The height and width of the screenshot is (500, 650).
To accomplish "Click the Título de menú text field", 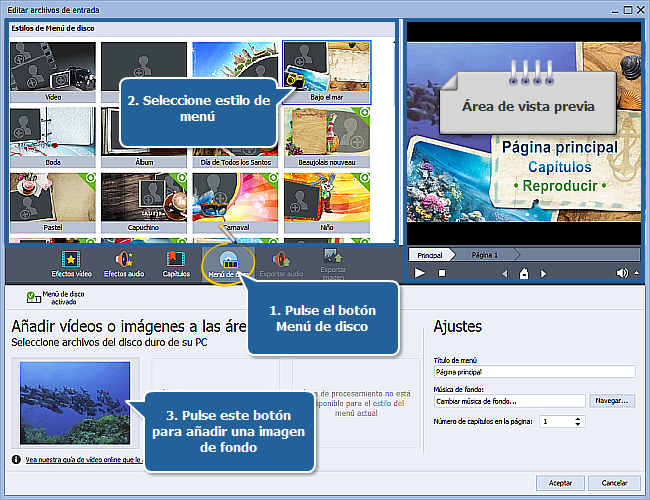I will coord(534,371).
